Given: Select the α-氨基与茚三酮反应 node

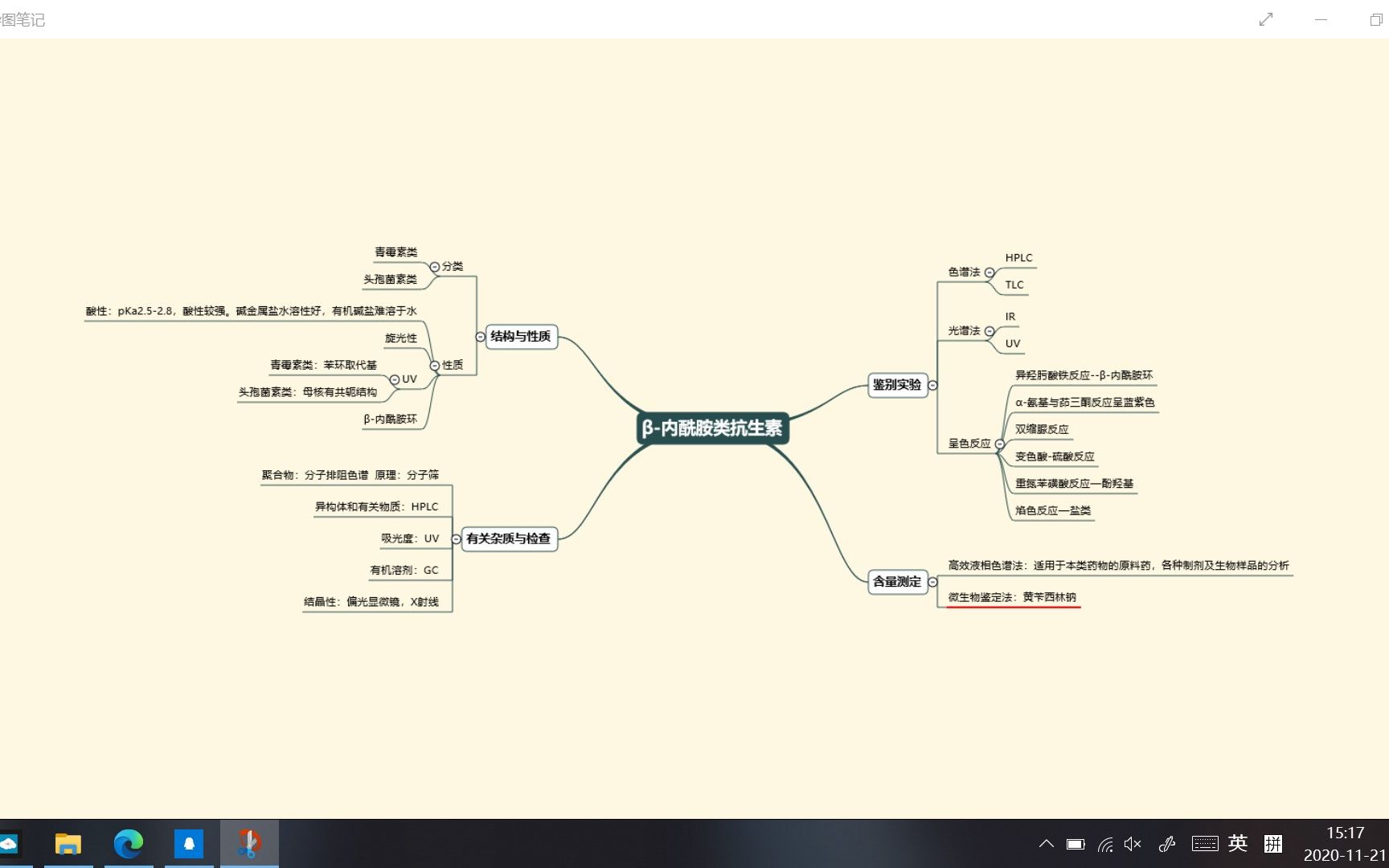Looking at the screenshot, I should (1085, 403).
